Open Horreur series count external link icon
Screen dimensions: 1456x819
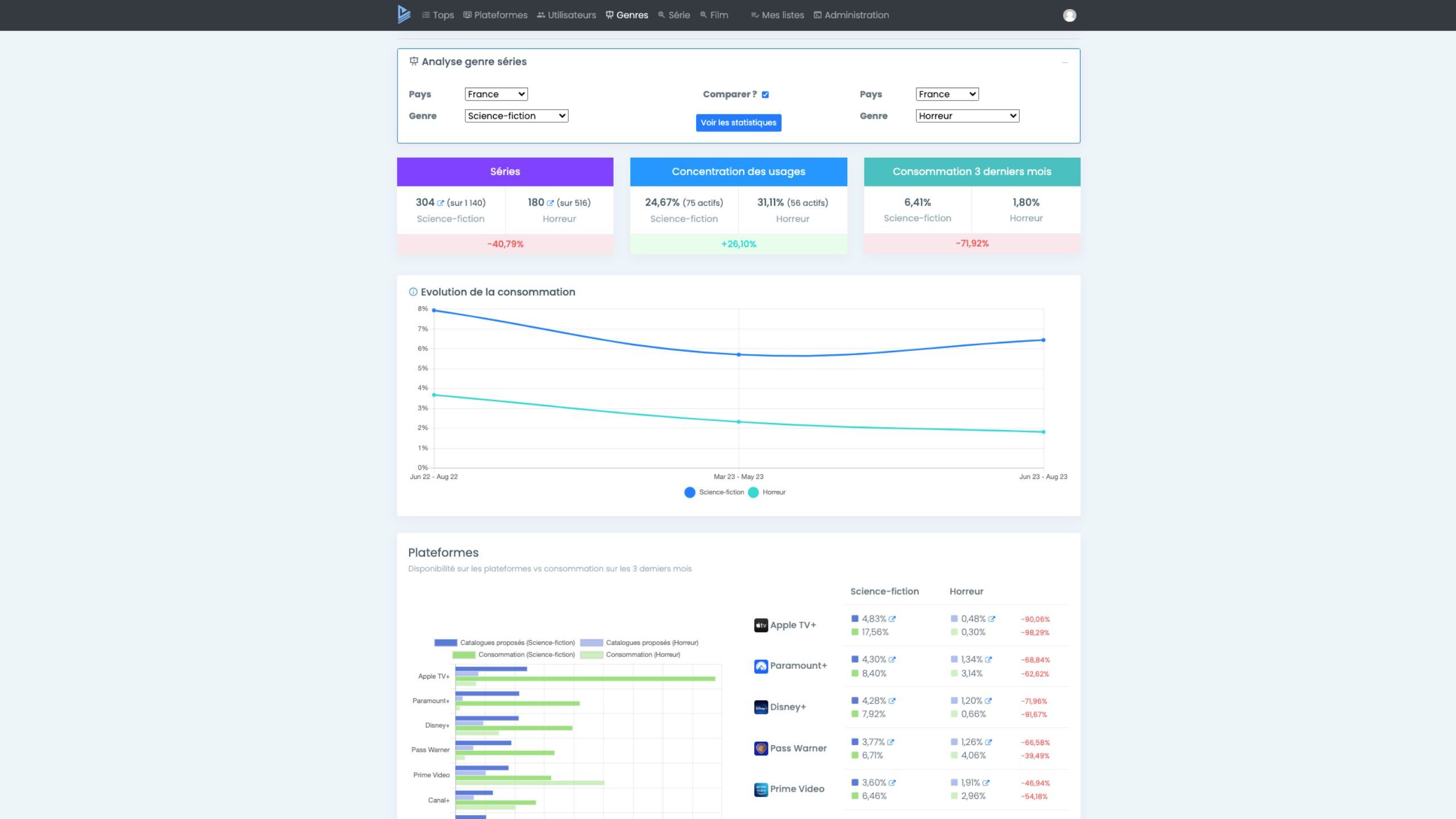(550, 203)
